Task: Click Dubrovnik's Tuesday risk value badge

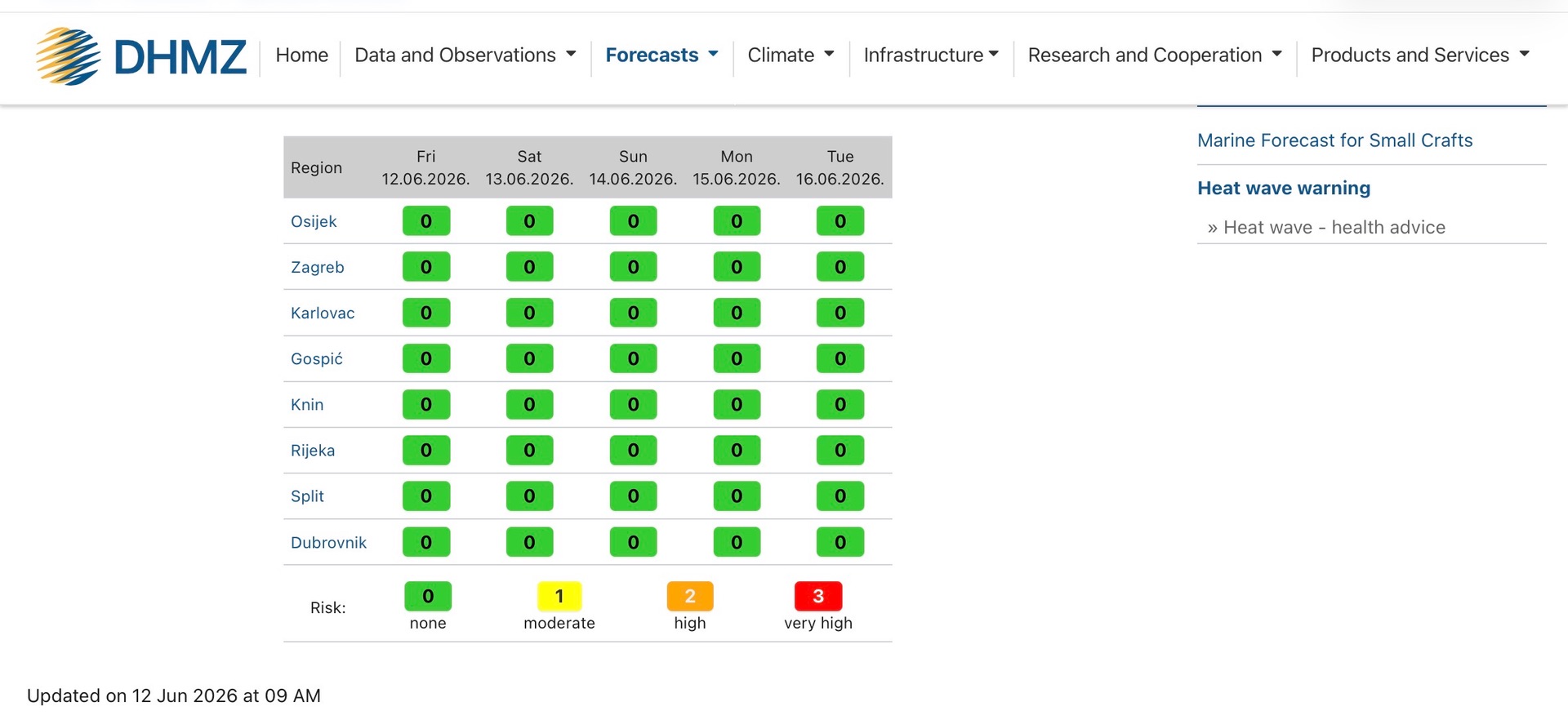Action: (840, 542)
